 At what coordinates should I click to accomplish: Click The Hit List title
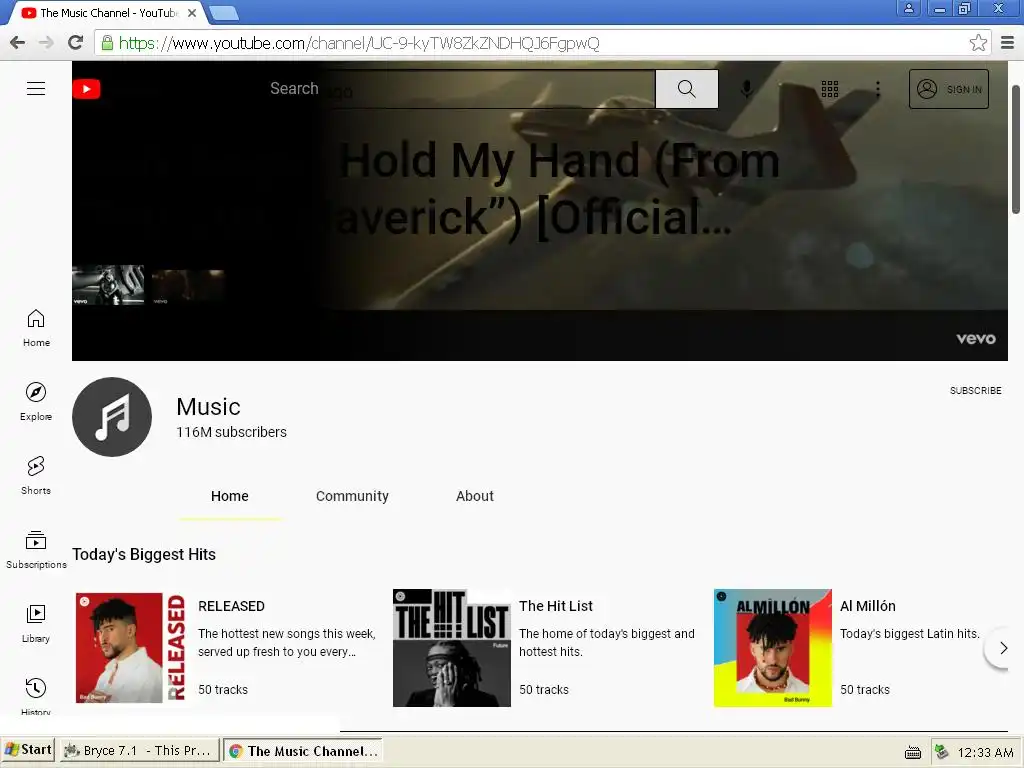[x=556, y=606]
